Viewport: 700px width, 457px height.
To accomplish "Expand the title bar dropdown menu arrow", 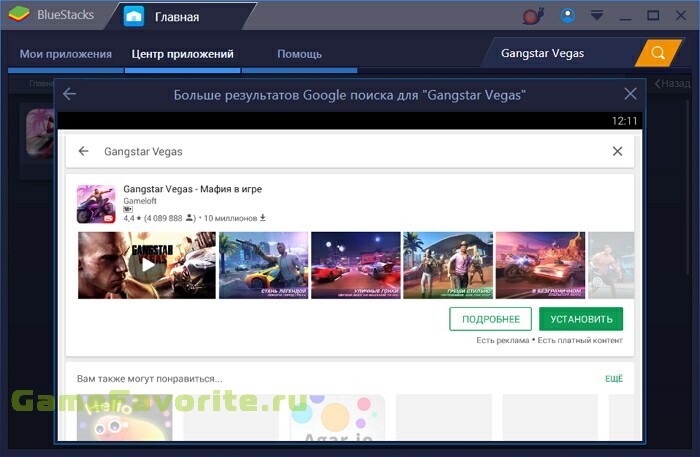I will coord(597,16).
